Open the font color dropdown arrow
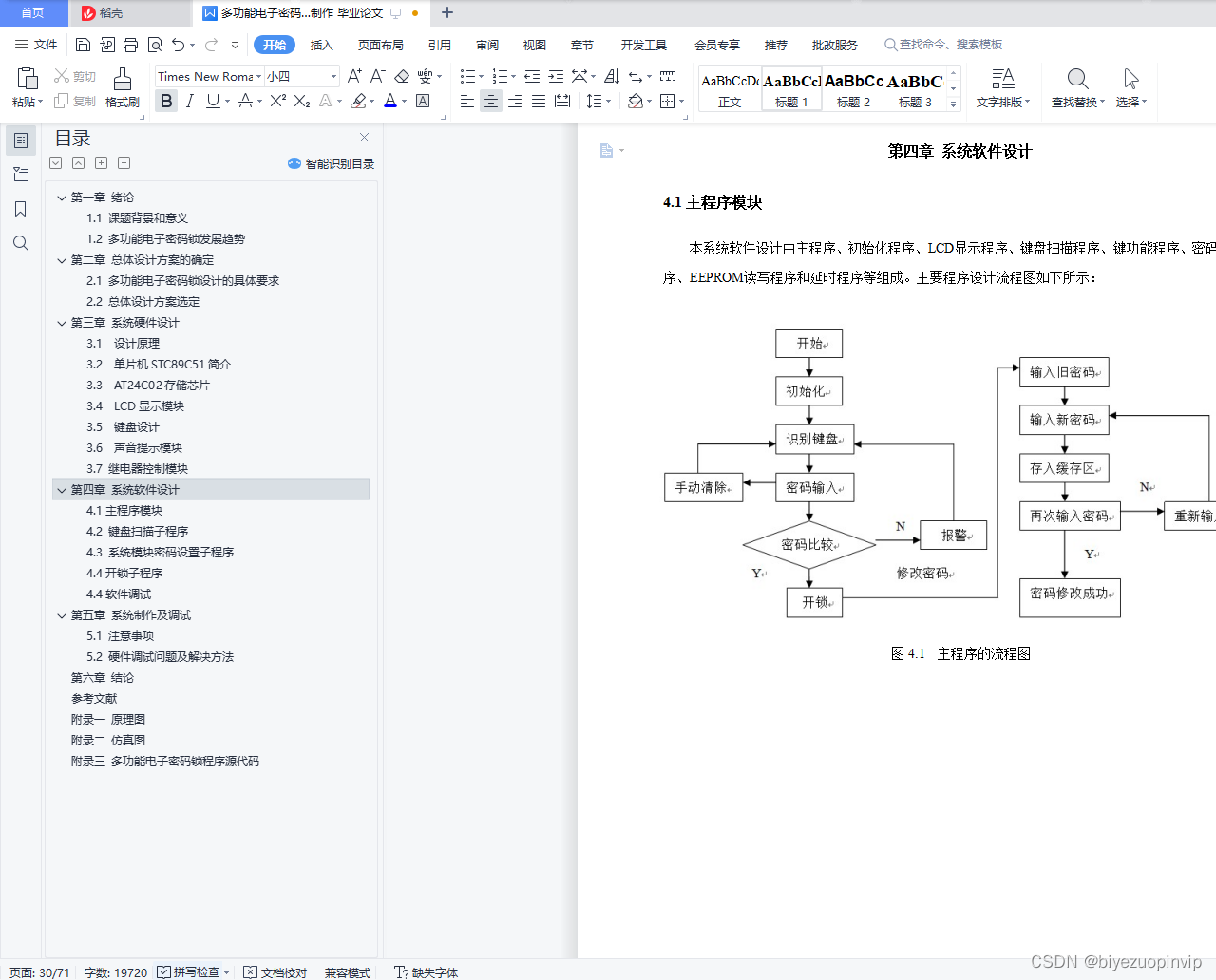The width and height of the screenshot is (1216, 980). click(405, 102)
